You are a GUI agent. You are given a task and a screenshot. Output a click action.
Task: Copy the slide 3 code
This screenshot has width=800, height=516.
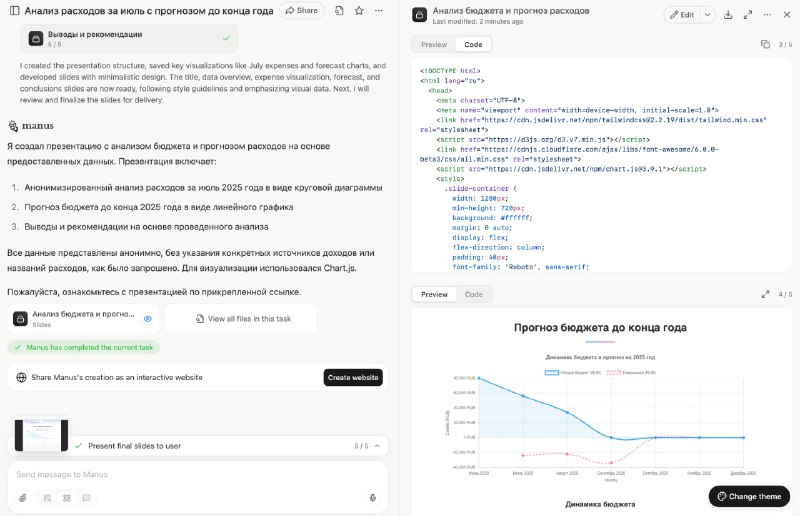click(765, 44)
